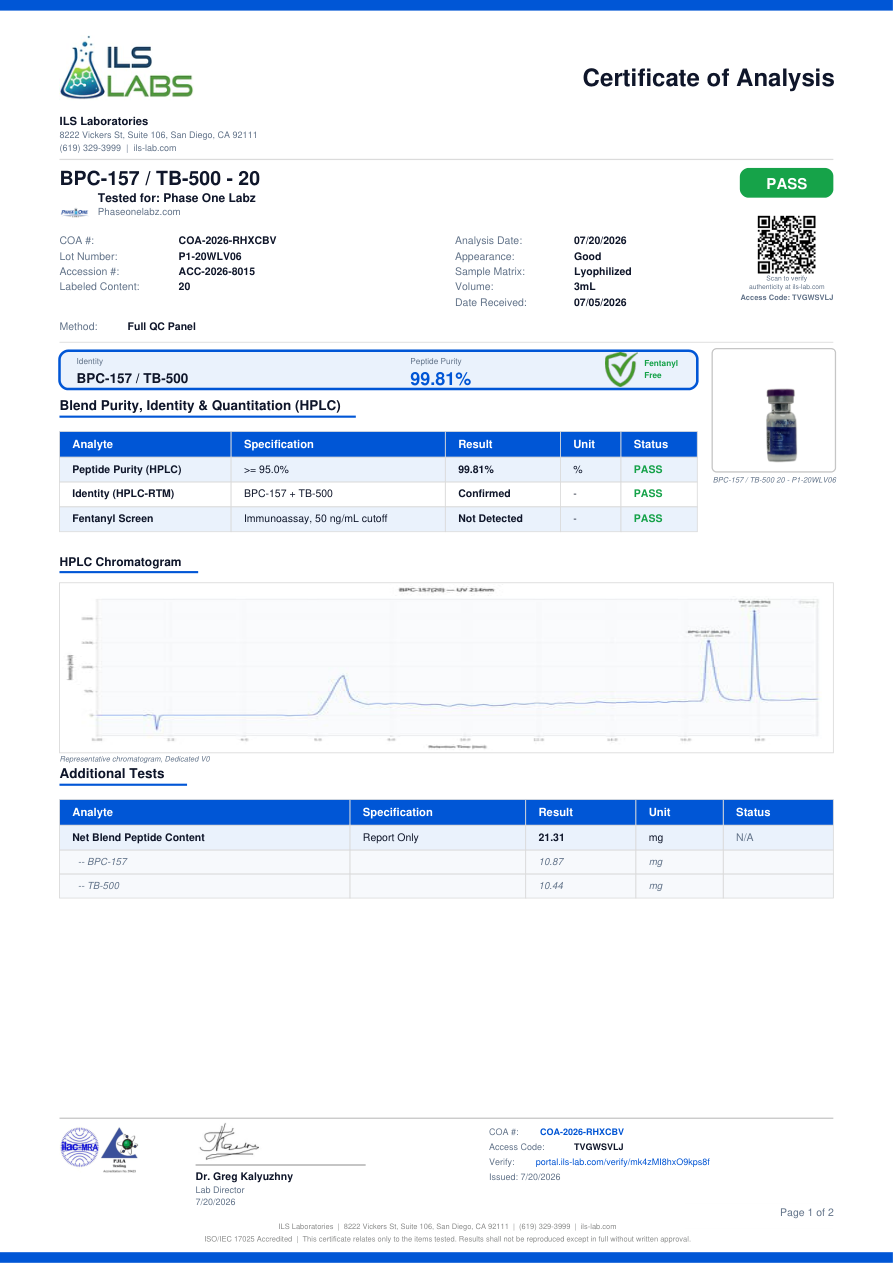
Task: Click the HPLC Chromatogram section heading
Action: (x=121, y=562)
